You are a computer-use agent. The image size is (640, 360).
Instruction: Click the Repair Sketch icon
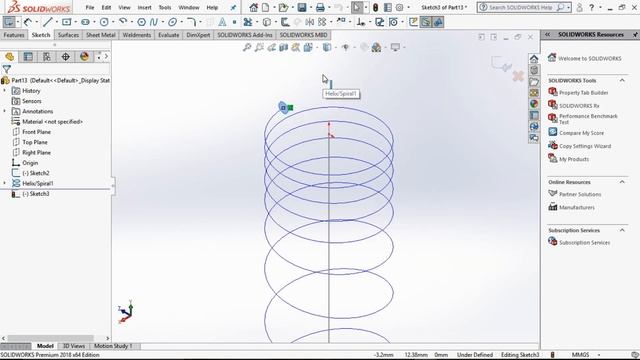379,22
